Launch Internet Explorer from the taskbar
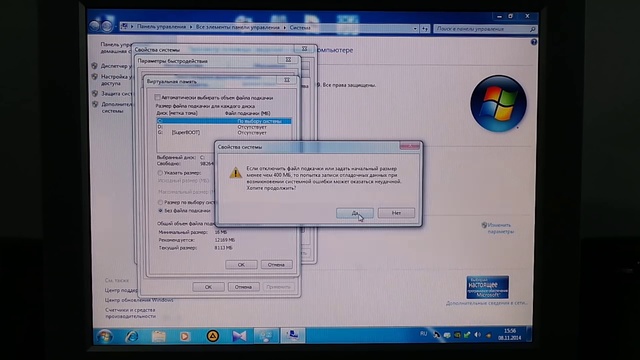This screenshot has width=640, height=360. (131, 336)
